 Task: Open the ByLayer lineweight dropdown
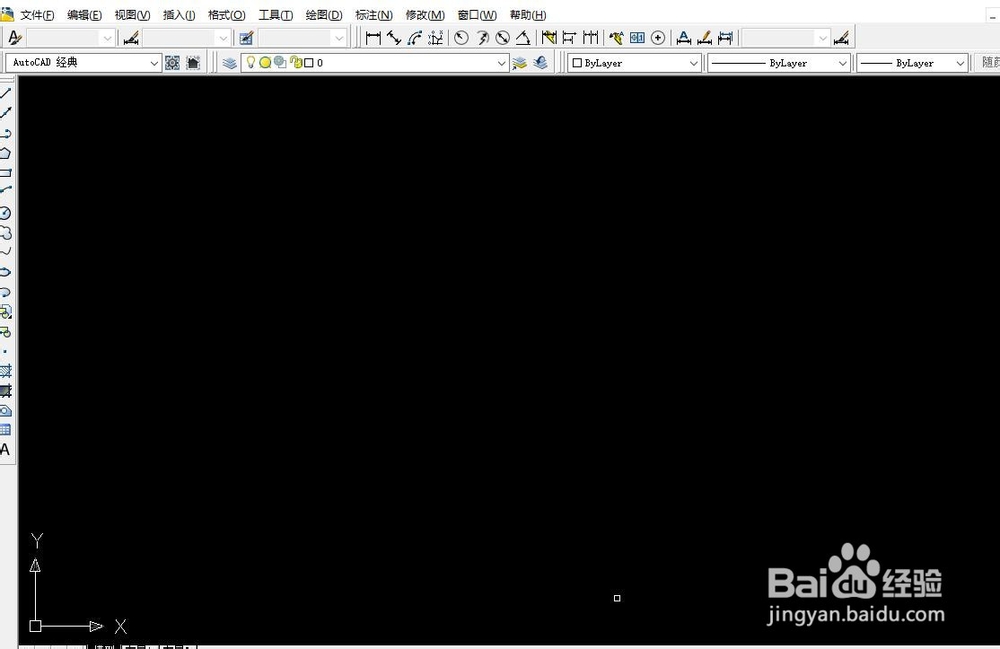912,63
